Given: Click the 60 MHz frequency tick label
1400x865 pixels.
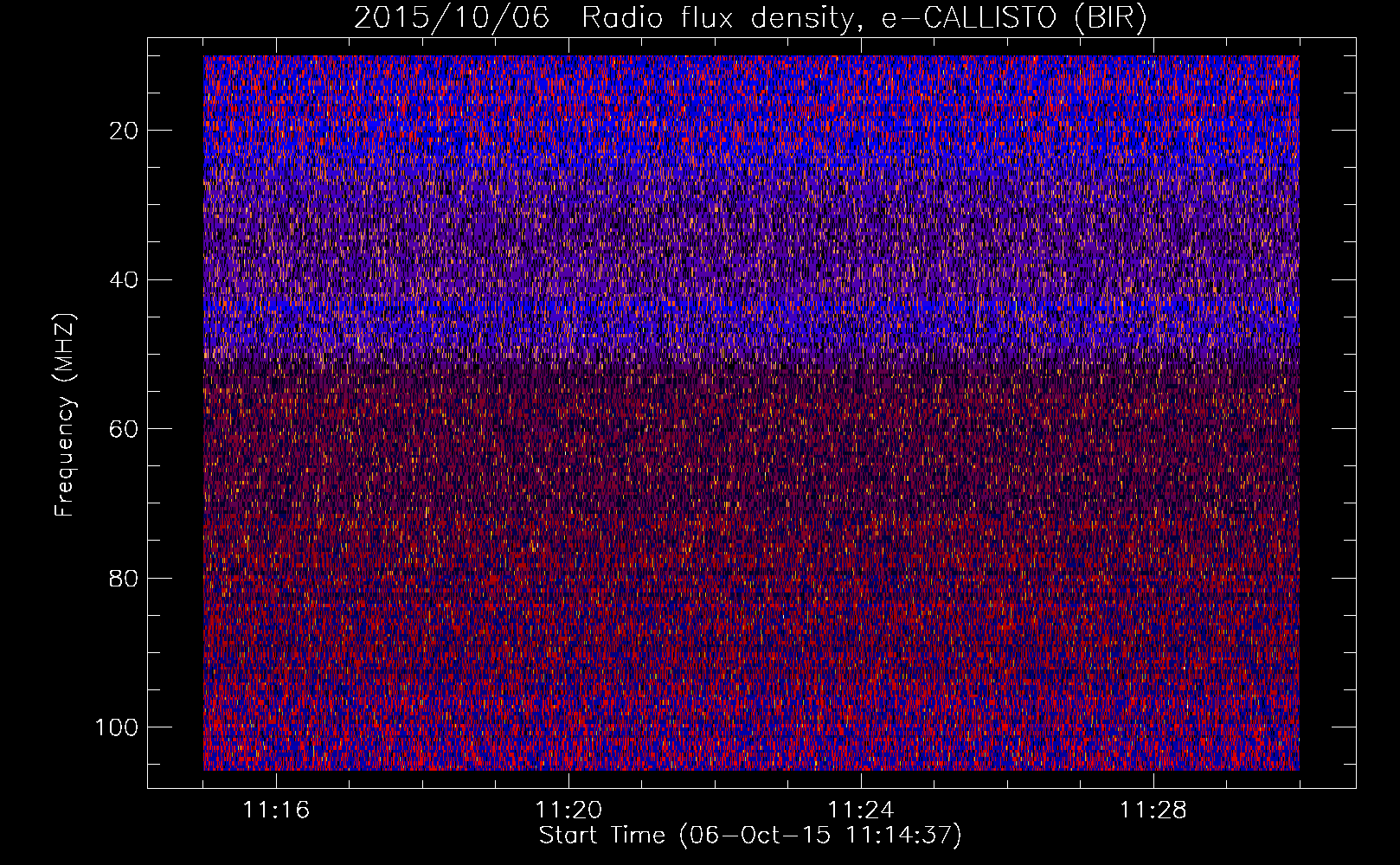Looking at the screenshot, I should (125, 429).
